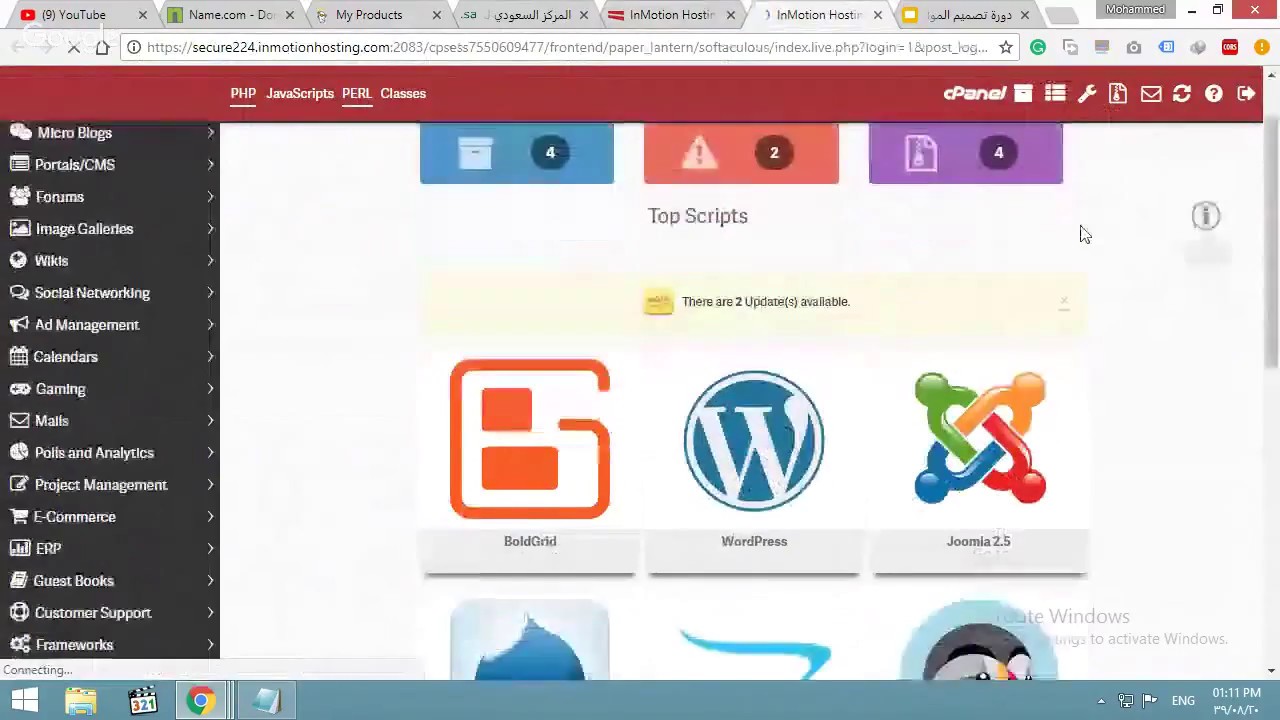Expand the Calendars category
The width and height of the screenshot is (1280, 720).
pos(110,357)
